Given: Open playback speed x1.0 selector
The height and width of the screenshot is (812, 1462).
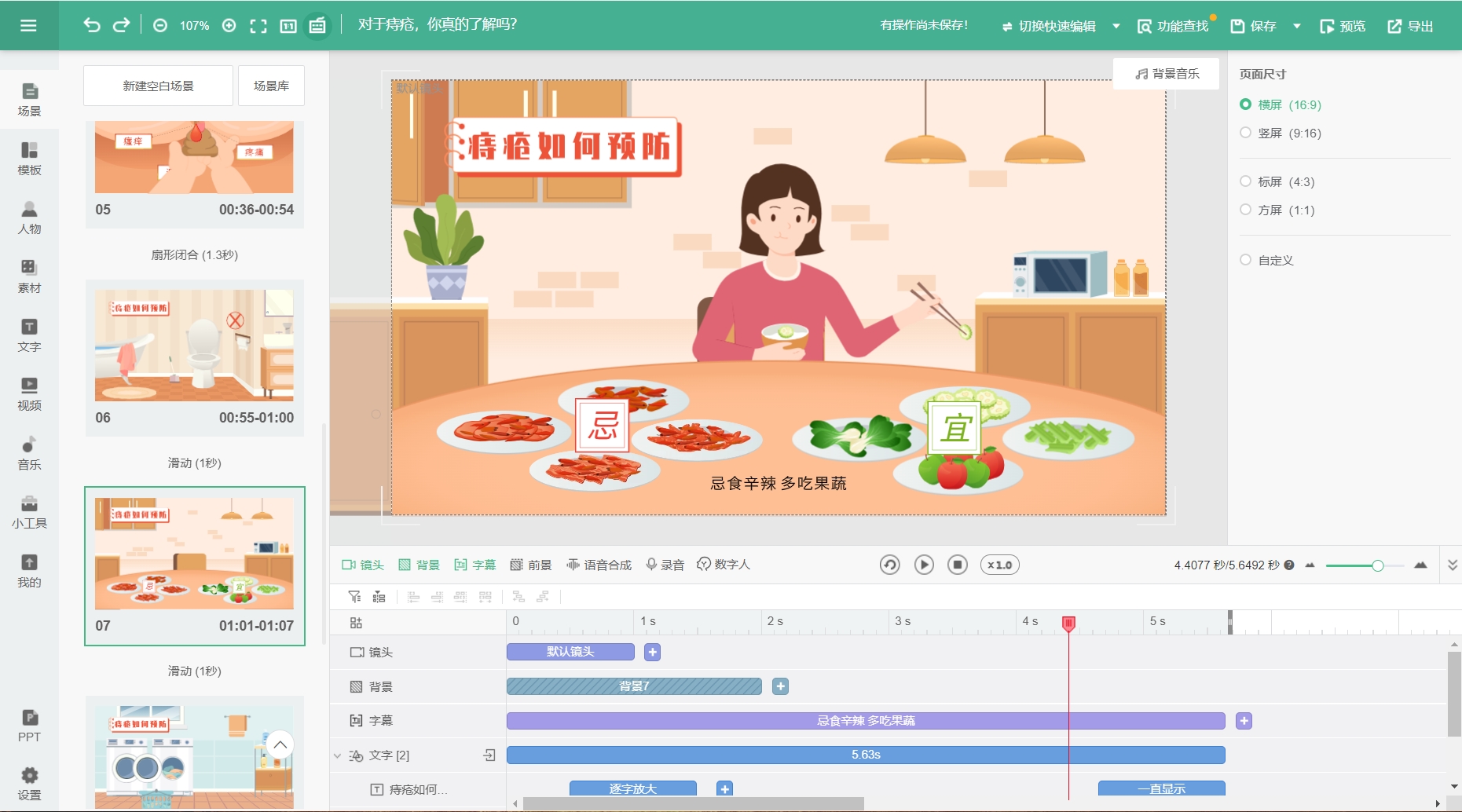Looking at the screenshot, I should pyautogui.click(x=999, y=565).
